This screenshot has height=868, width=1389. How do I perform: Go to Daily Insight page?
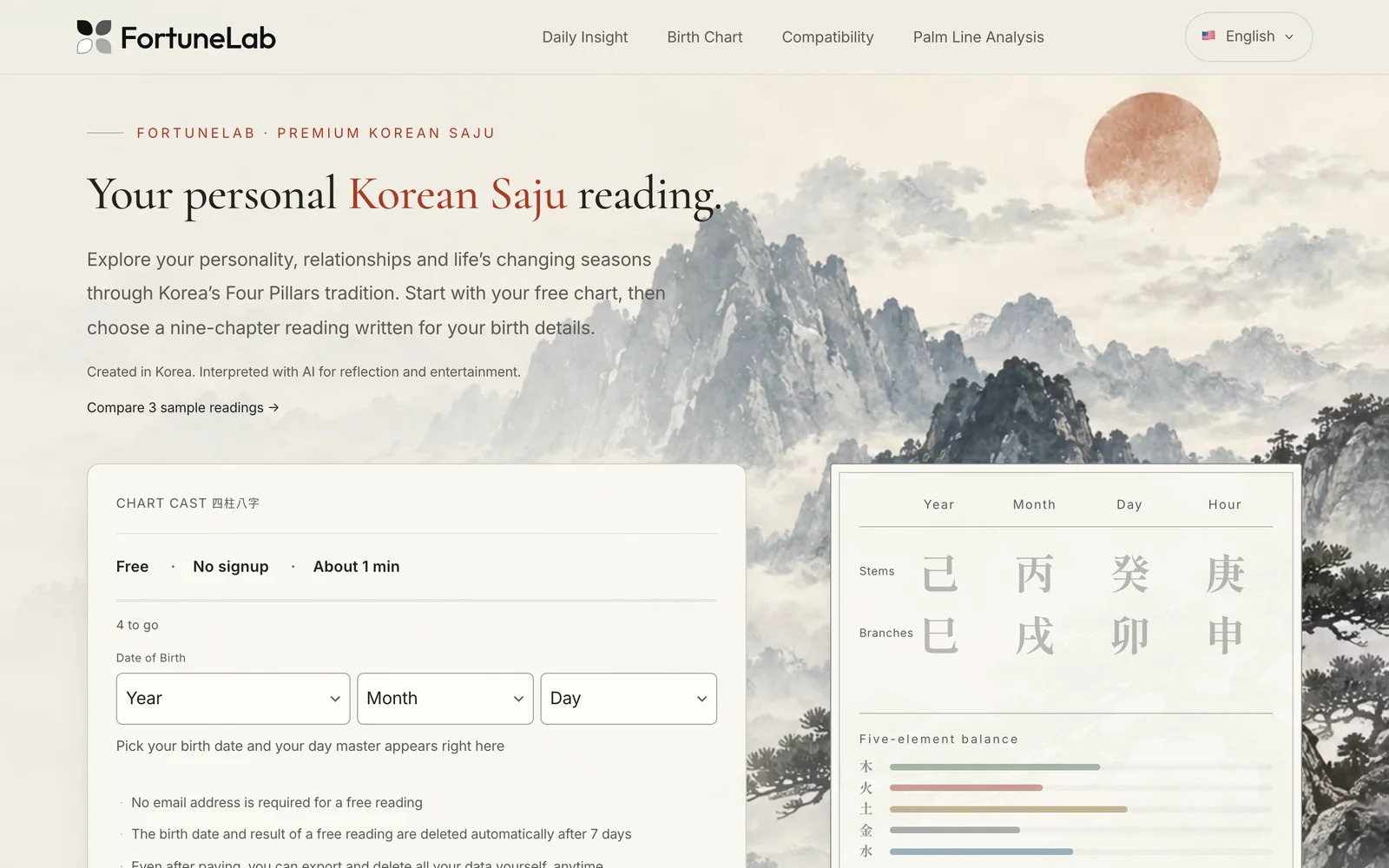pyautogui.click(x=585, y=37)
